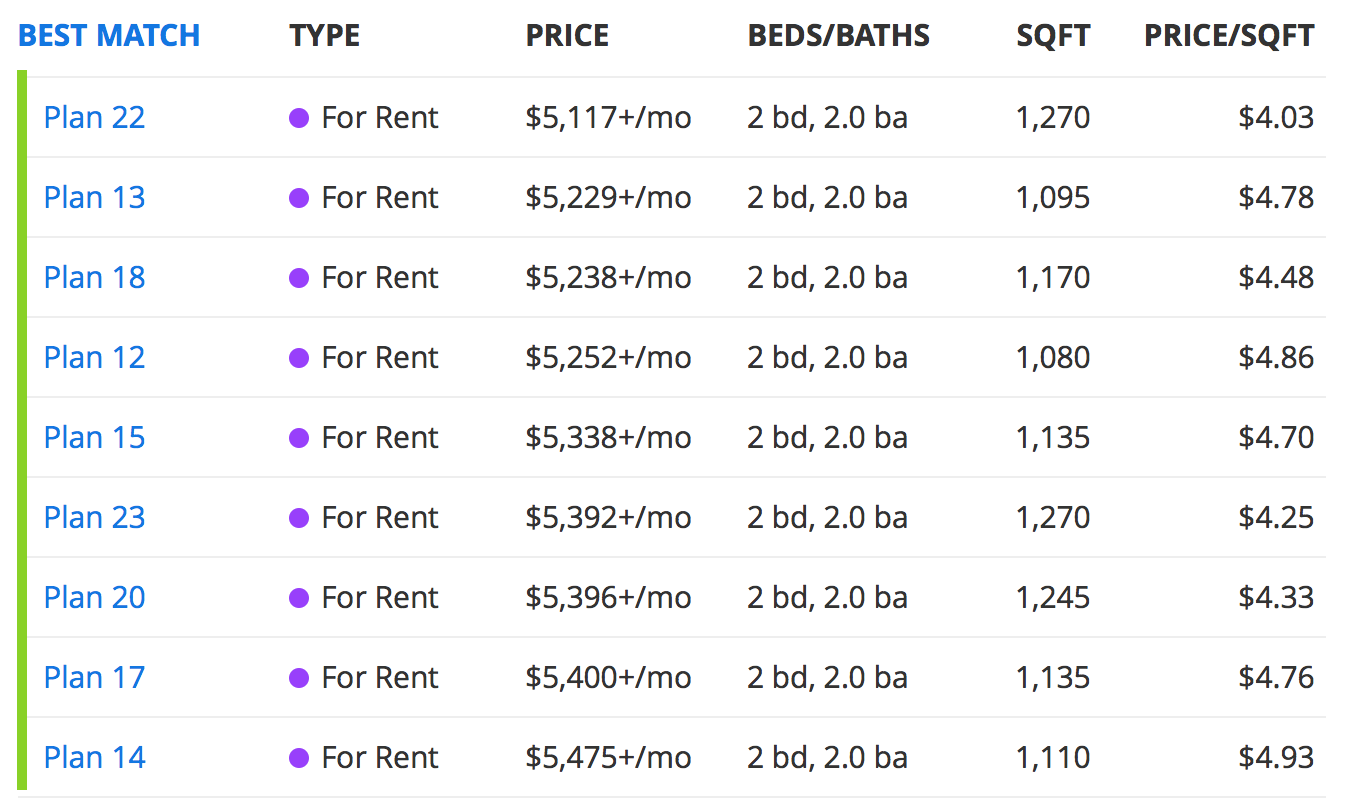Viewport: 1354px width, 804px height.
Task: Click the purple status dot for Plan 14
Action: point(299,759)
